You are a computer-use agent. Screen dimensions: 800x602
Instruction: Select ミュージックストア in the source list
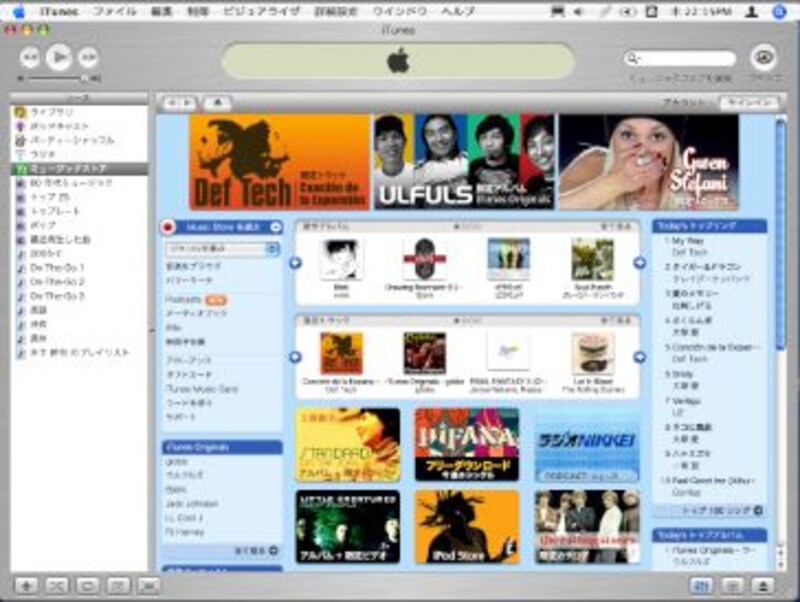(x=79, y=168)
